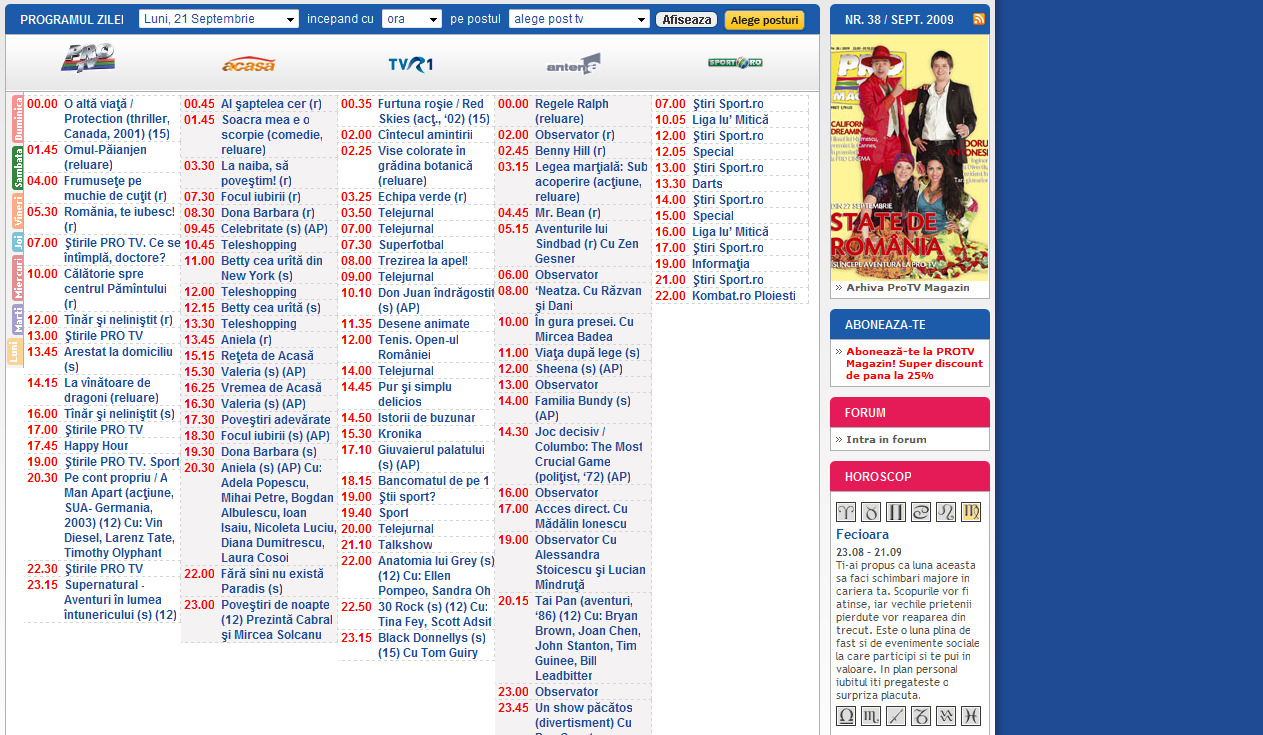Open the Arhiva ProTV Magazin link
Image resolution: width=1263 pixels, height=735 pixels.
[908, 287]
